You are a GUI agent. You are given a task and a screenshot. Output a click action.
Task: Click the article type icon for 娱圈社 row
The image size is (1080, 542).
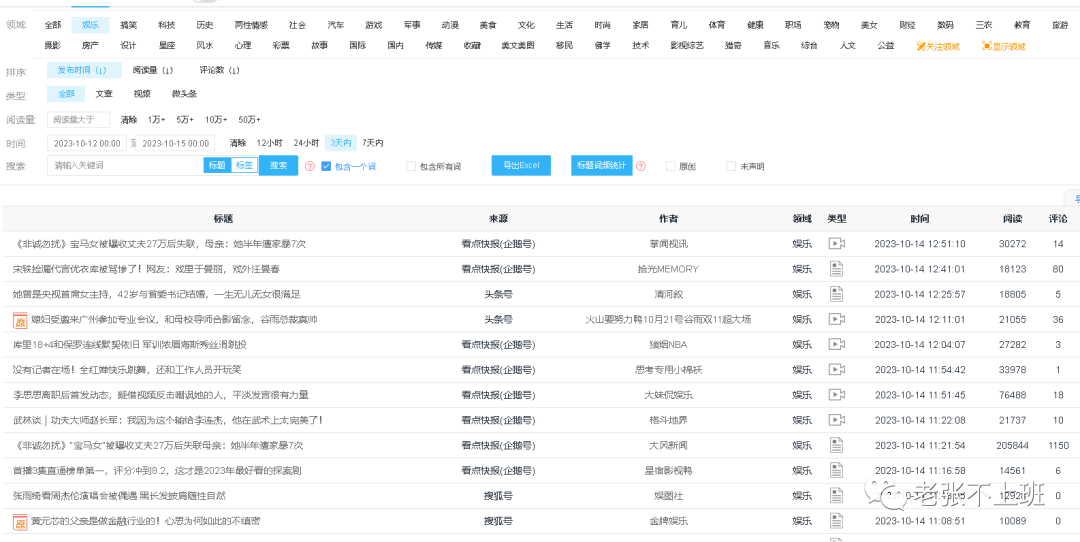pyautogui.click(x=836, y=496)
